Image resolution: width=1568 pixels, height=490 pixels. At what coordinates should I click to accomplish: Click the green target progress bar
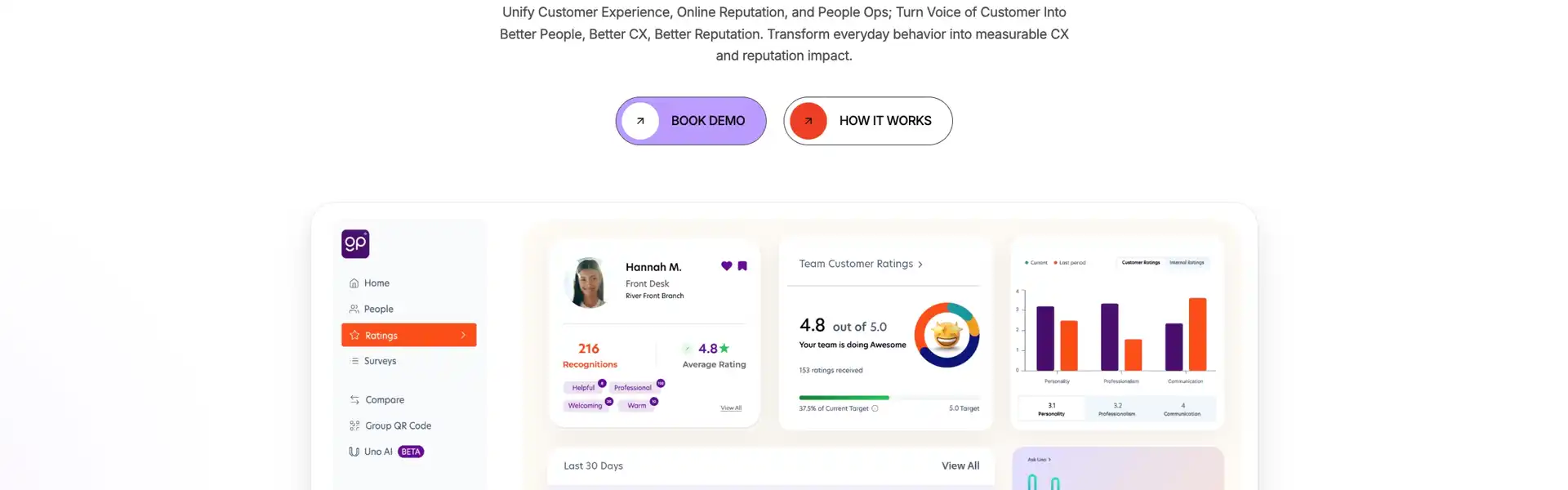[844, 398]
